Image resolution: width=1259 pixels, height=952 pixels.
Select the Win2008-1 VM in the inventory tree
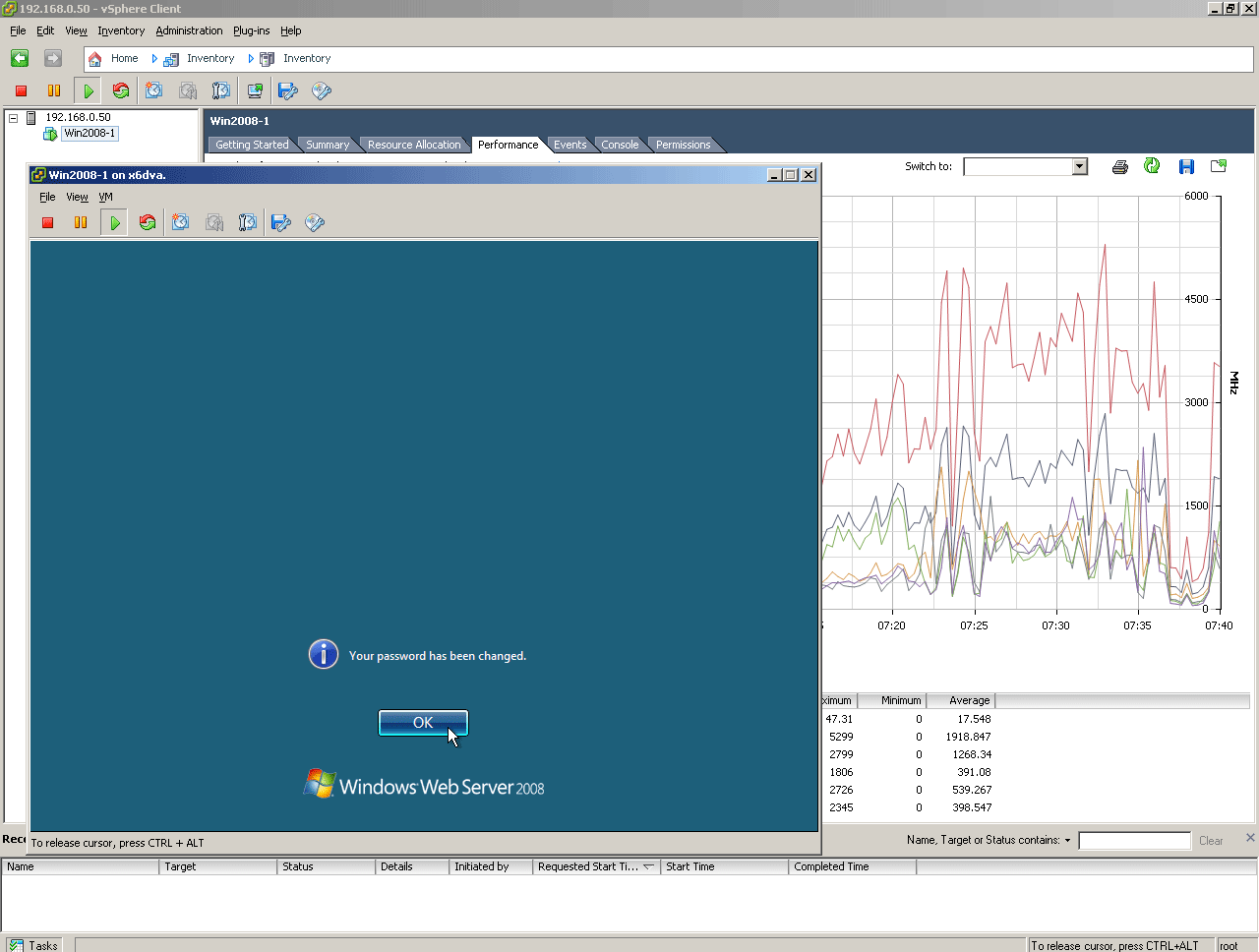coord(90,134)
